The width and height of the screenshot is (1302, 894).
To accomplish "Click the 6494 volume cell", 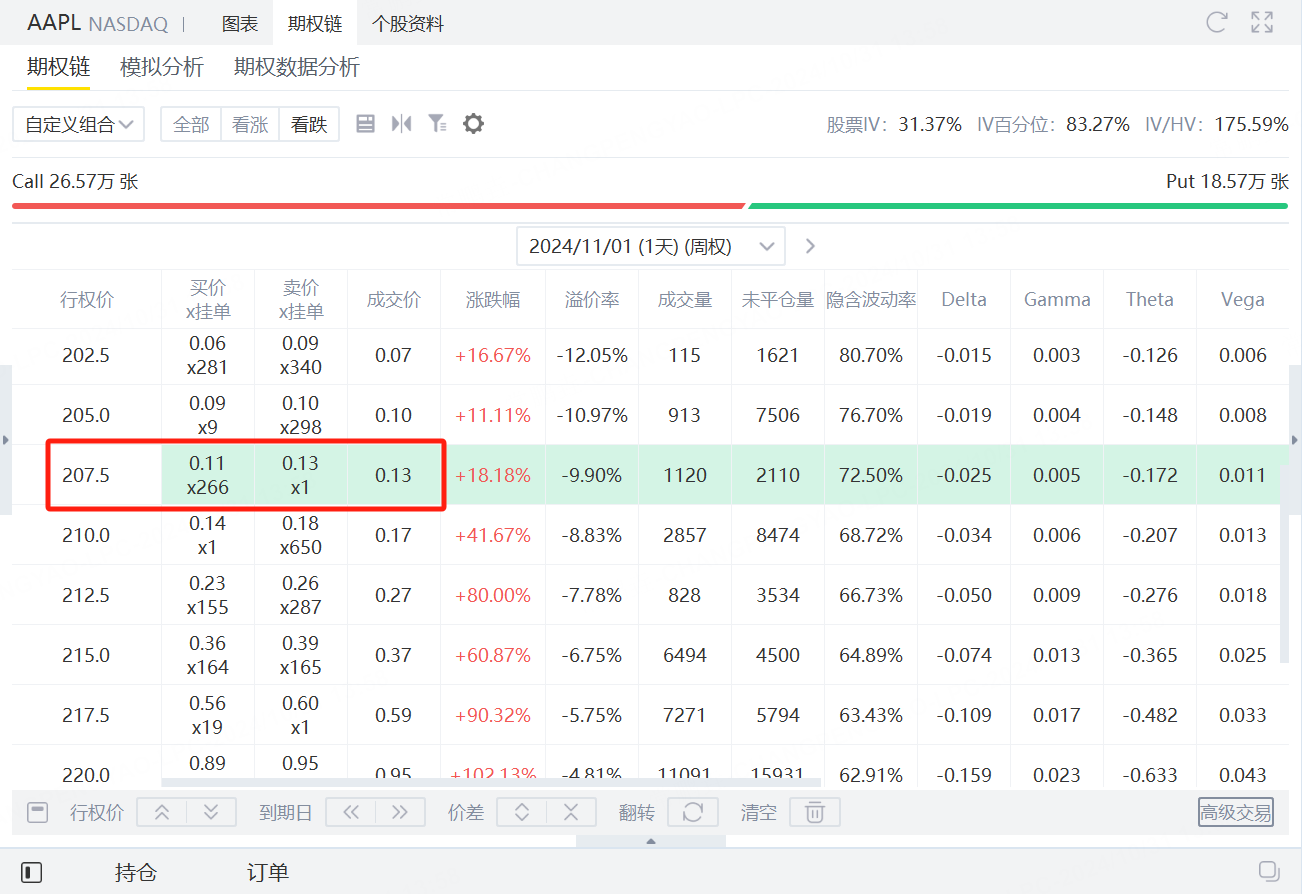I will [685, 655].
